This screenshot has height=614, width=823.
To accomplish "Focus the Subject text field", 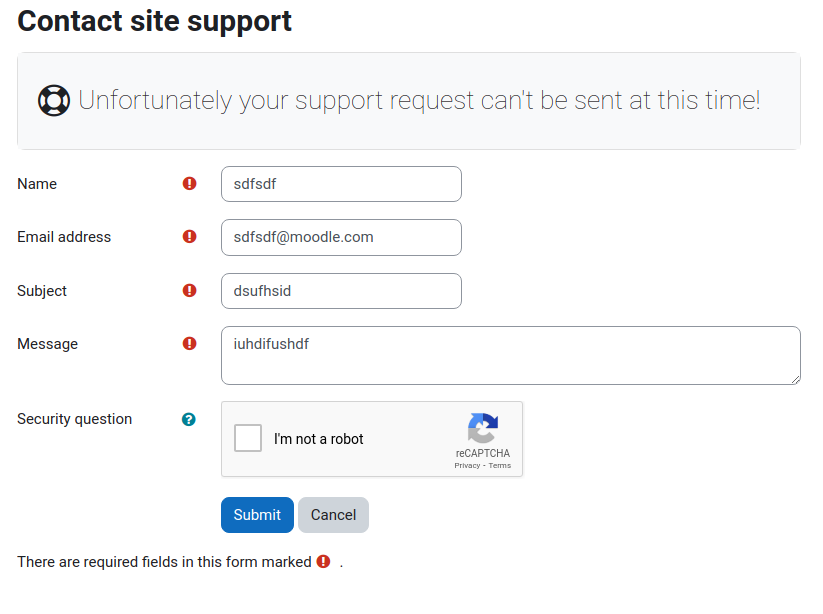I will [341, 291].
